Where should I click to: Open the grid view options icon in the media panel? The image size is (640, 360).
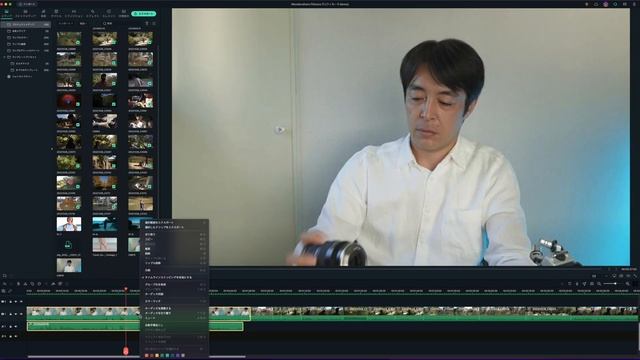tap(153, 24)
